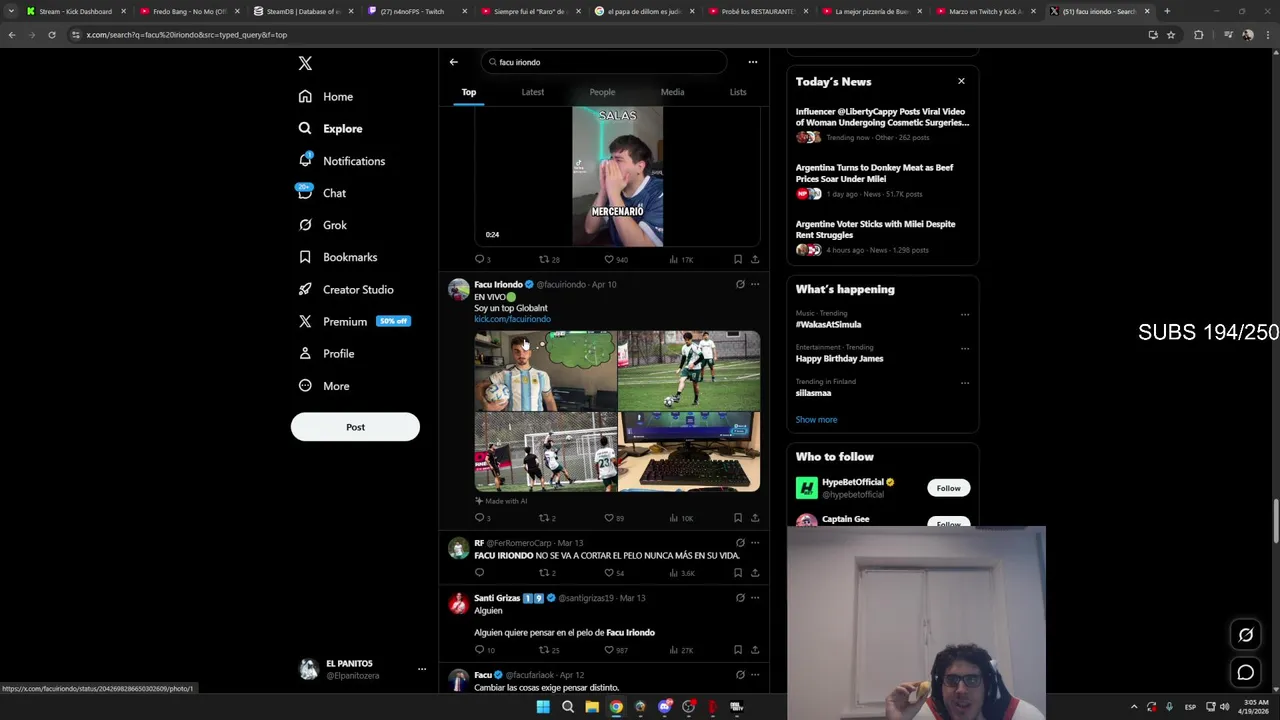Screen dimensions: 1280x720
Task: Open Facu Iriondo's profile name on Apr 10 post
Action: (x=498, y=285)
